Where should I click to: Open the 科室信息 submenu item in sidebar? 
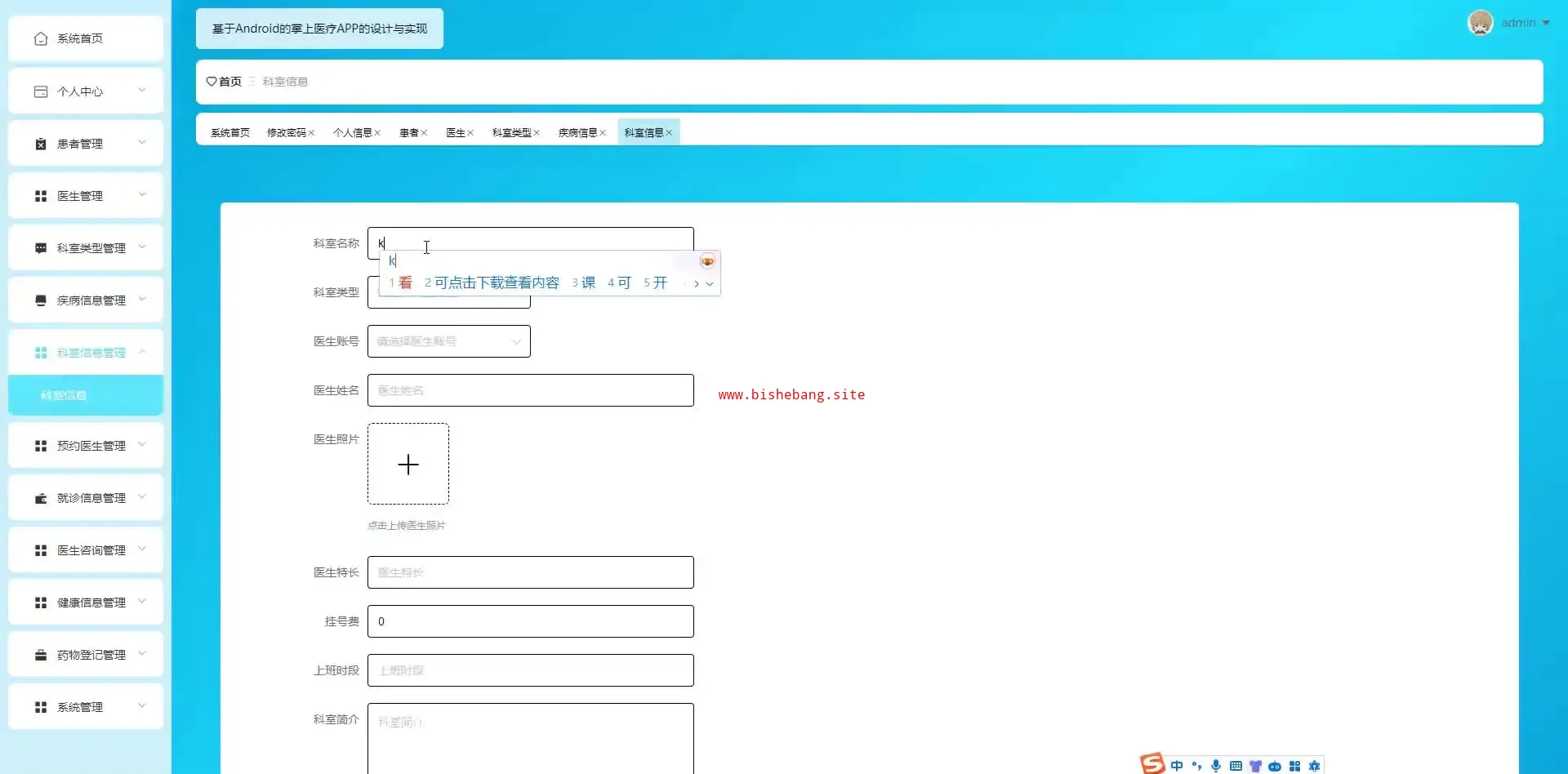point(86,395)
